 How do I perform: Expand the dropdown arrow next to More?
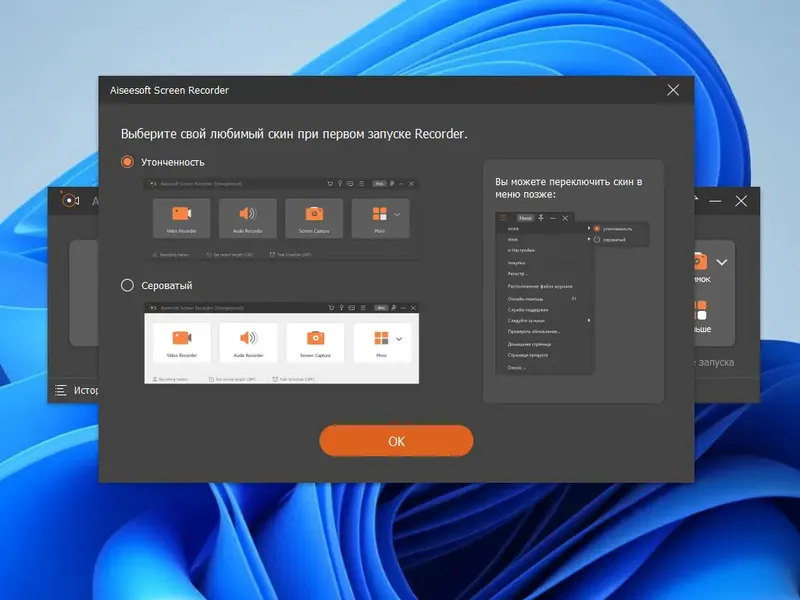pos(395,216)
